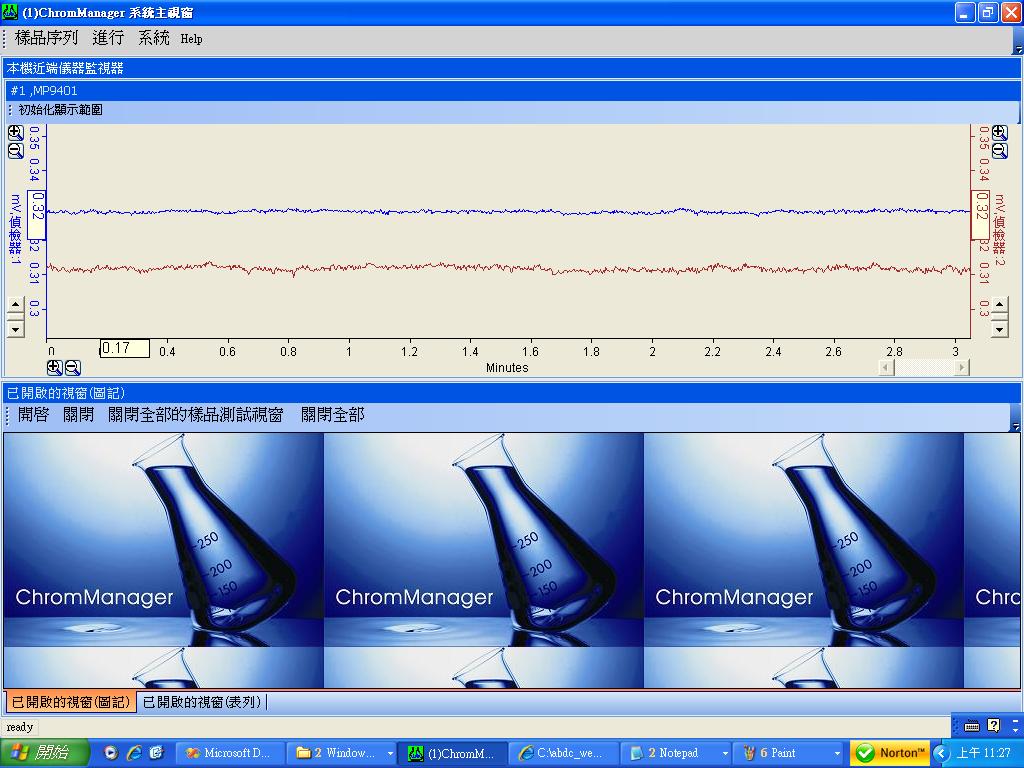Screen dimensions: 1024x768
Task: Zoom out the Minutes time axis
Action: click(72, 368)
